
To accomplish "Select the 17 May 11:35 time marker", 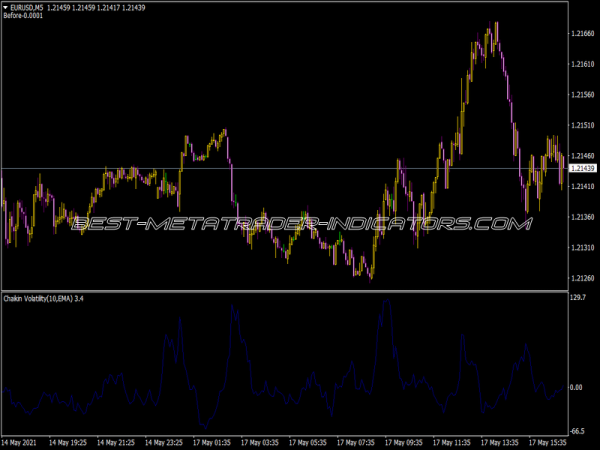I will (x=454, y=441).
